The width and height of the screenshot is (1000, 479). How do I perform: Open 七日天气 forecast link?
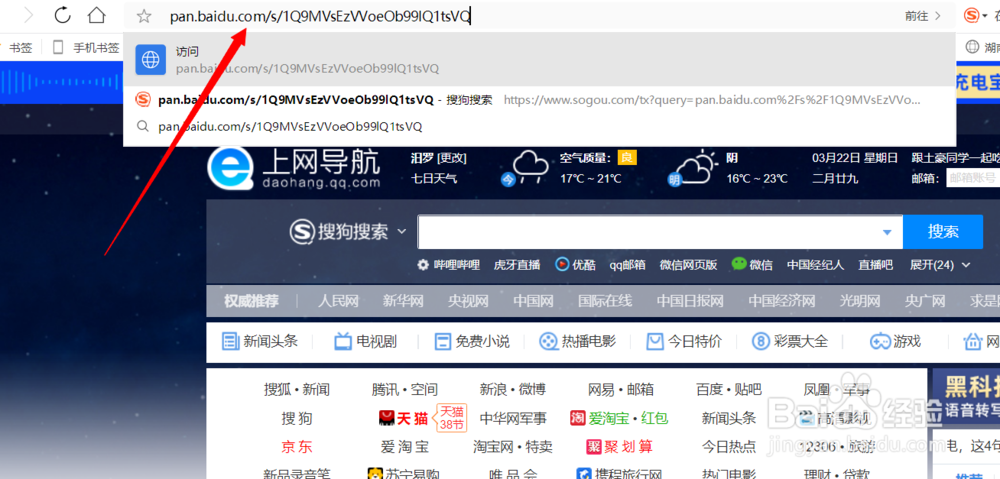(x=434, y=179)
